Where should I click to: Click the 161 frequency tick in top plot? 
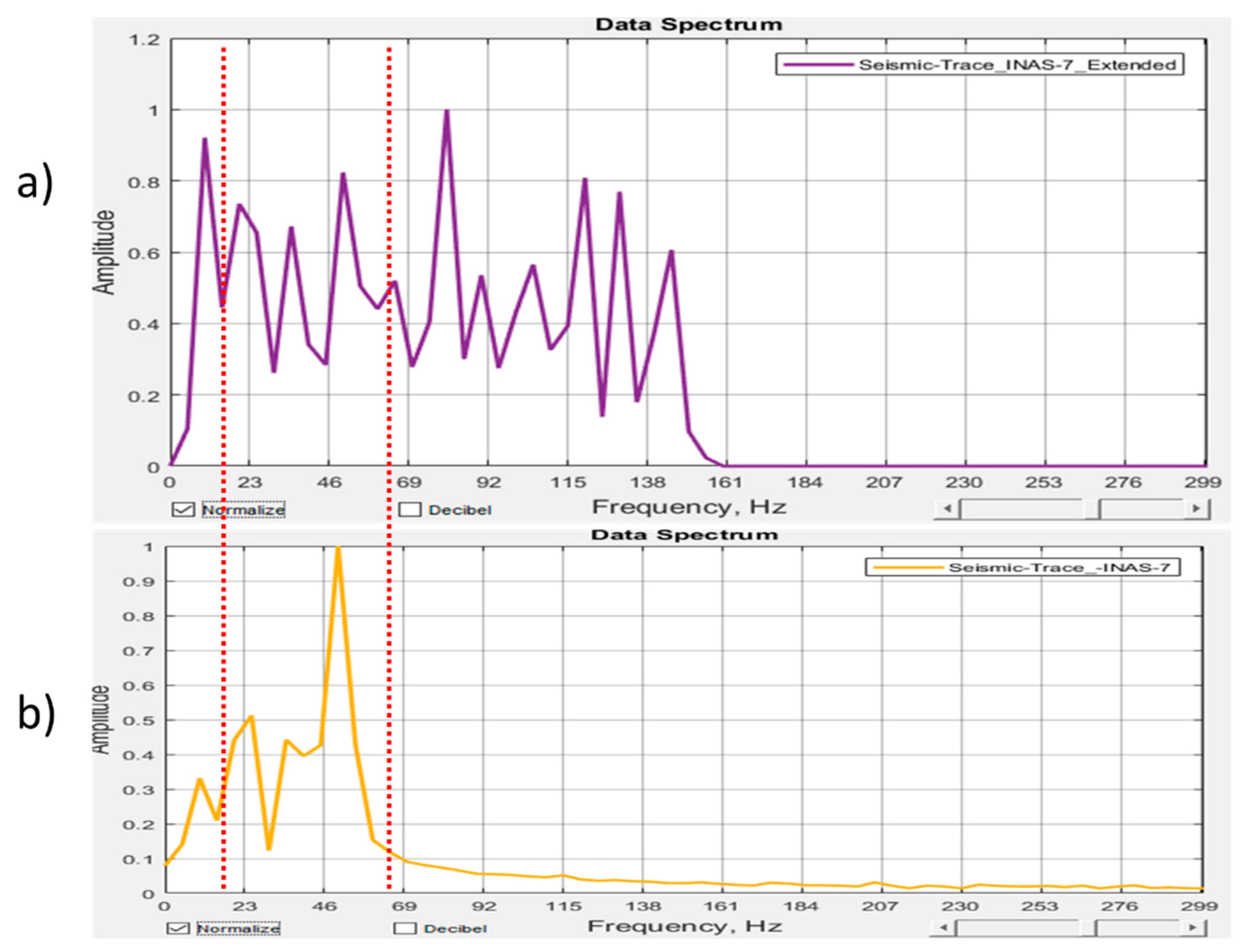pos(725,482)
